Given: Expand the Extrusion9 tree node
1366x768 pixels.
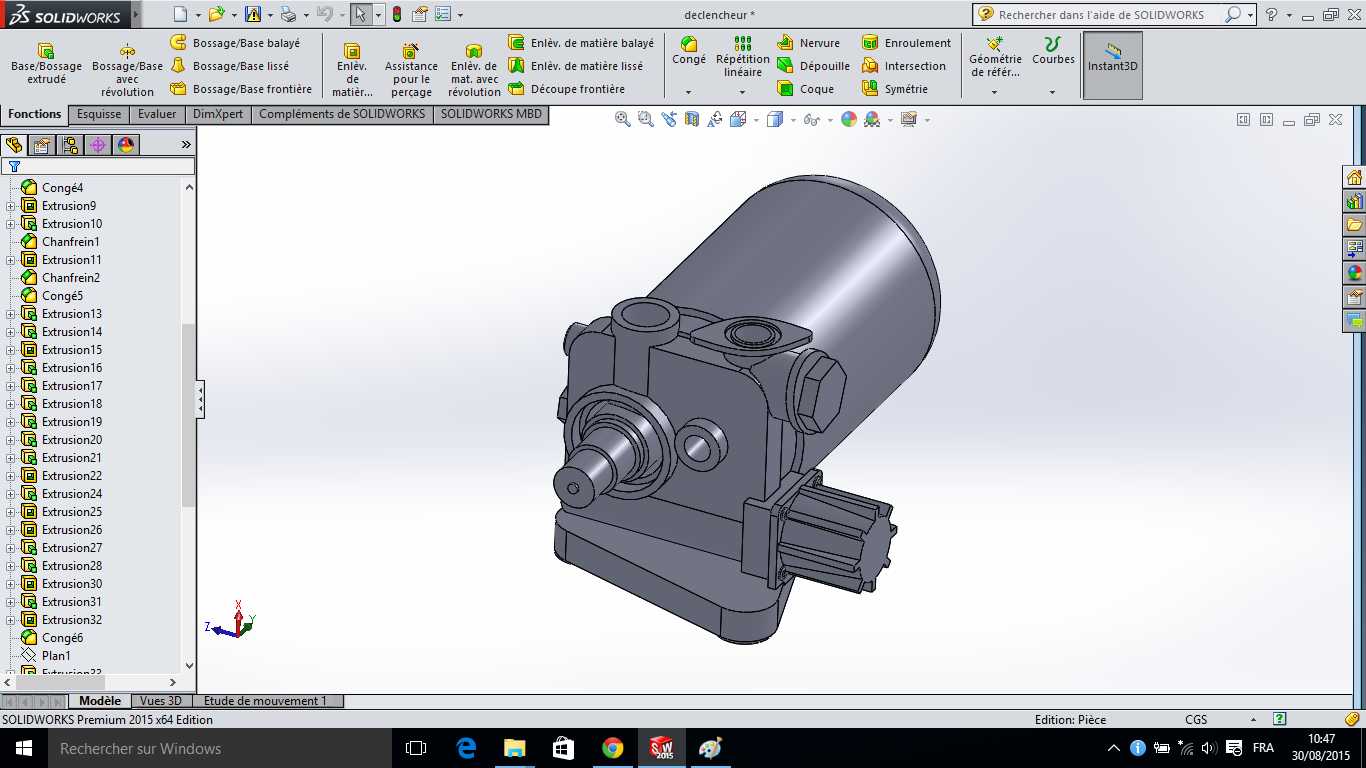Looking at the screenshot, I should click(11, 206).
